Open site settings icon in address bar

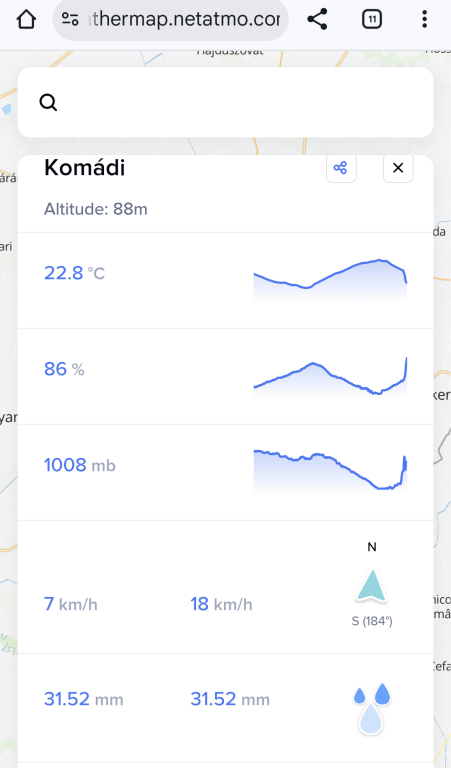(x=70, y=20)
